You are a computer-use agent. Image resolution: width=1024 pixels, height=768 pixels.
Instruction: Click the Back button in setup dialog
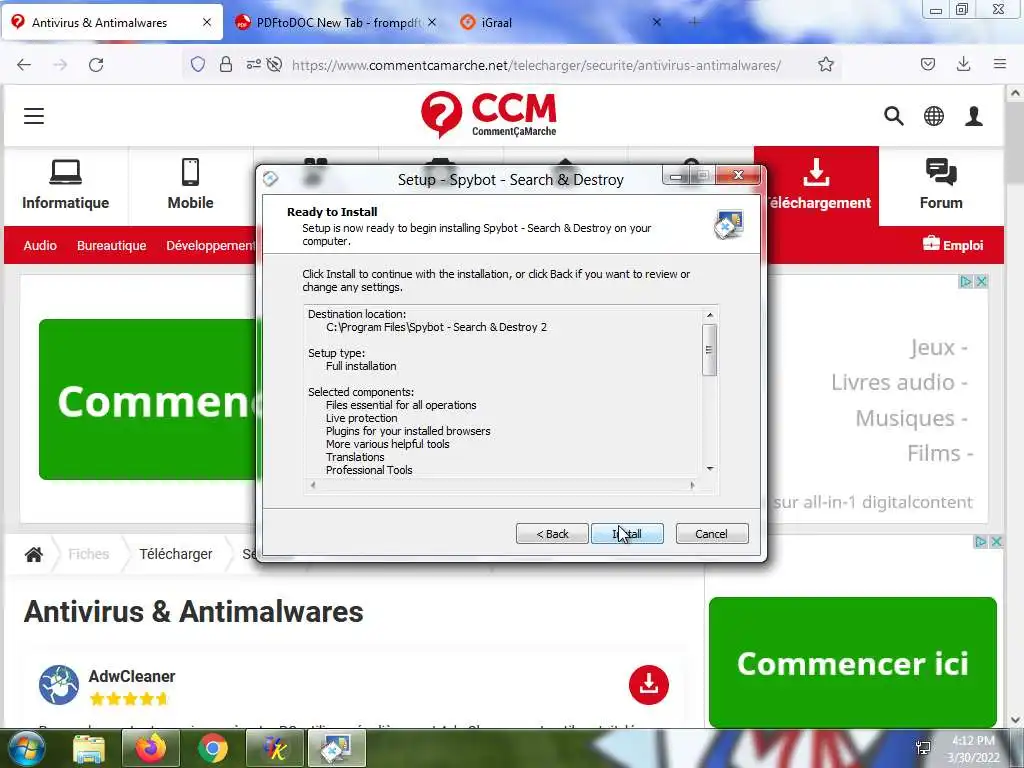point(552,534)
